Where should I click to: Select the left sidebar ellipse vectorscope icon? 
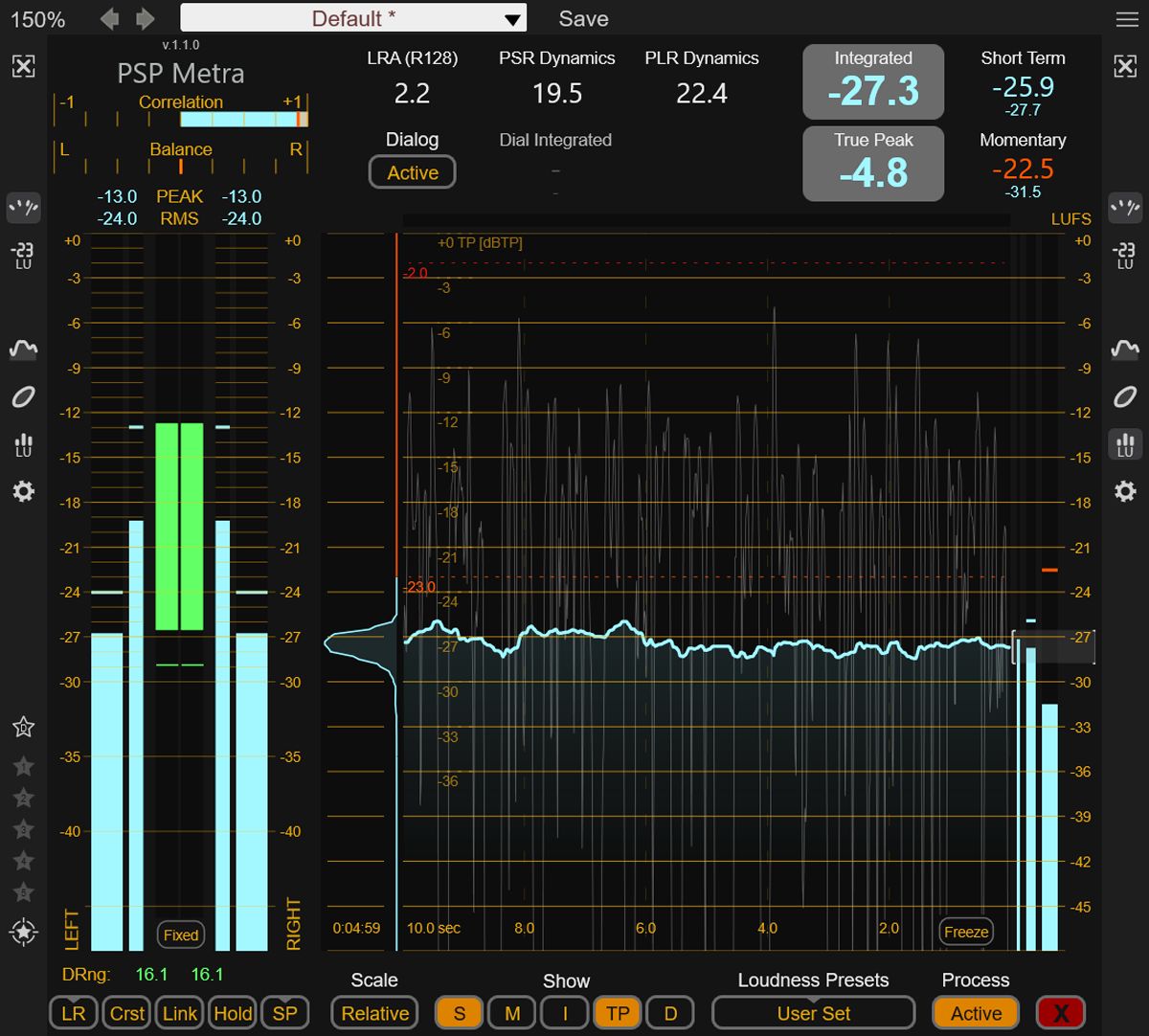click(24, 396)
